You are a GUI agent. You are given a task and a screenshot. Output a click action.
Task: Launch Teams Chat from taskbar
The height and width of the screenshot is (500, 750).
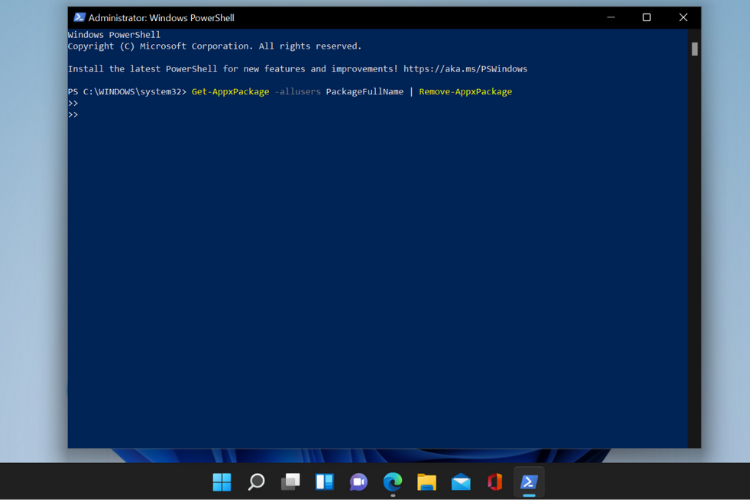click(x=358, y=482)
